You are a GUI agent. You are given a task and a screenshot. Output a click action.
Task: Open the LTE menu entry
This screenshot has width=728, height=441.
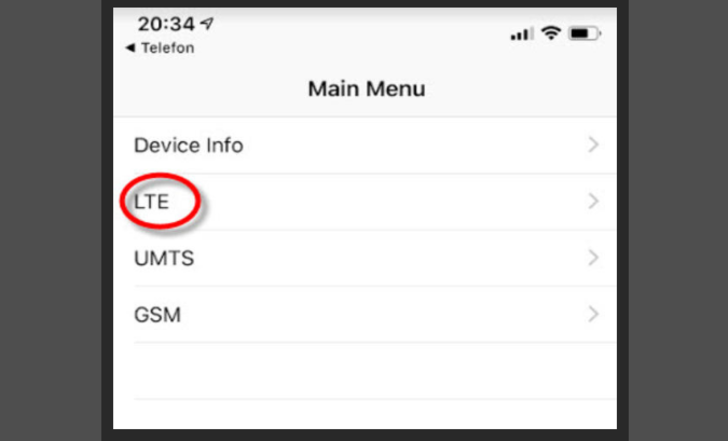coord(365,202)
